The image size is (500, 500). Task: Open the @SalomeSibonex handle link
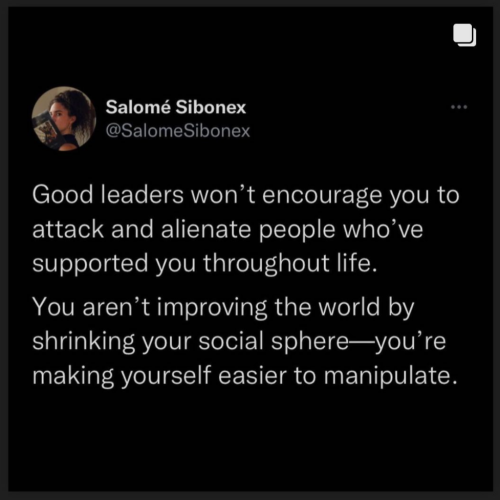point(178,131)
